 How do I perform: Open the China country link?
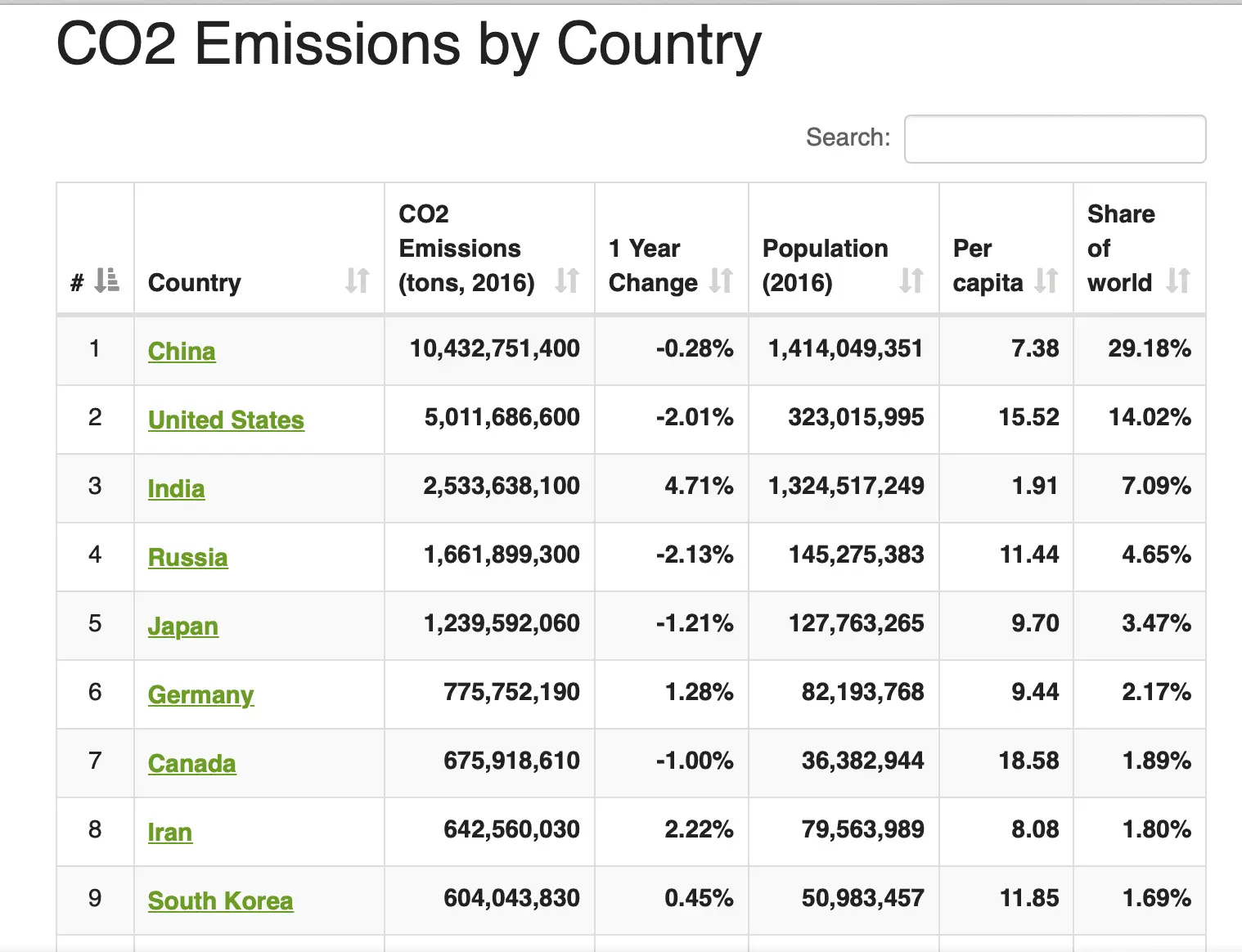coord(182,351)
